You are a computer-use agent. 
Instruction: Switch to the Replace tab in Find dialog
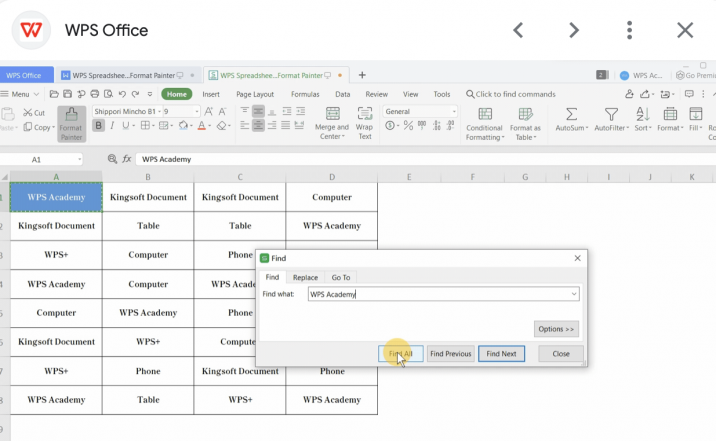(x=305, y=277)
